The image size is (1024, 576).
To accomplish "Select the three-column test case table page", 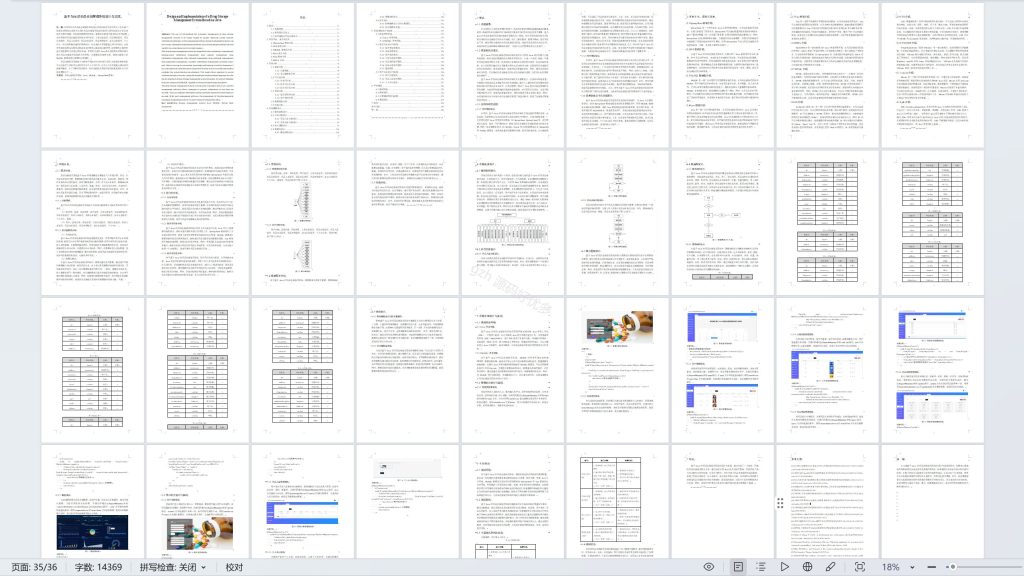I will click(617, 502).
